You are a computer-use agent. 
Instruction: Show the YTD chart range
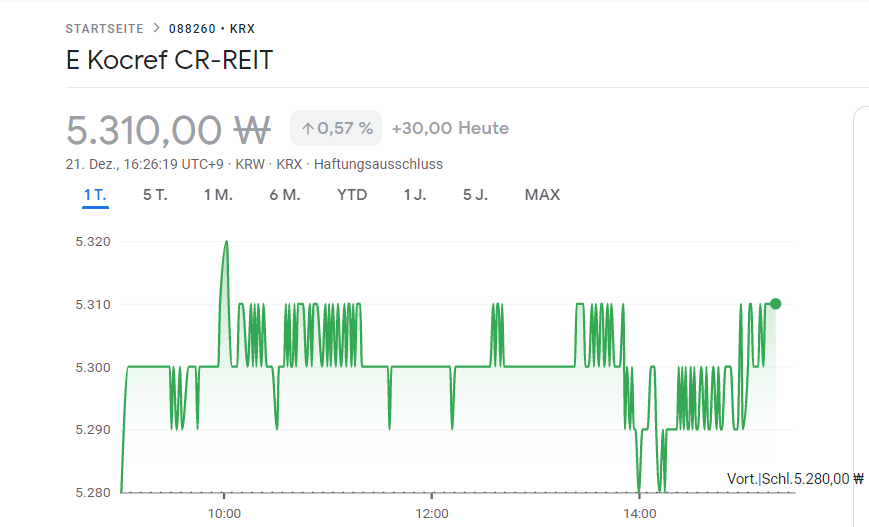(352, 195)
